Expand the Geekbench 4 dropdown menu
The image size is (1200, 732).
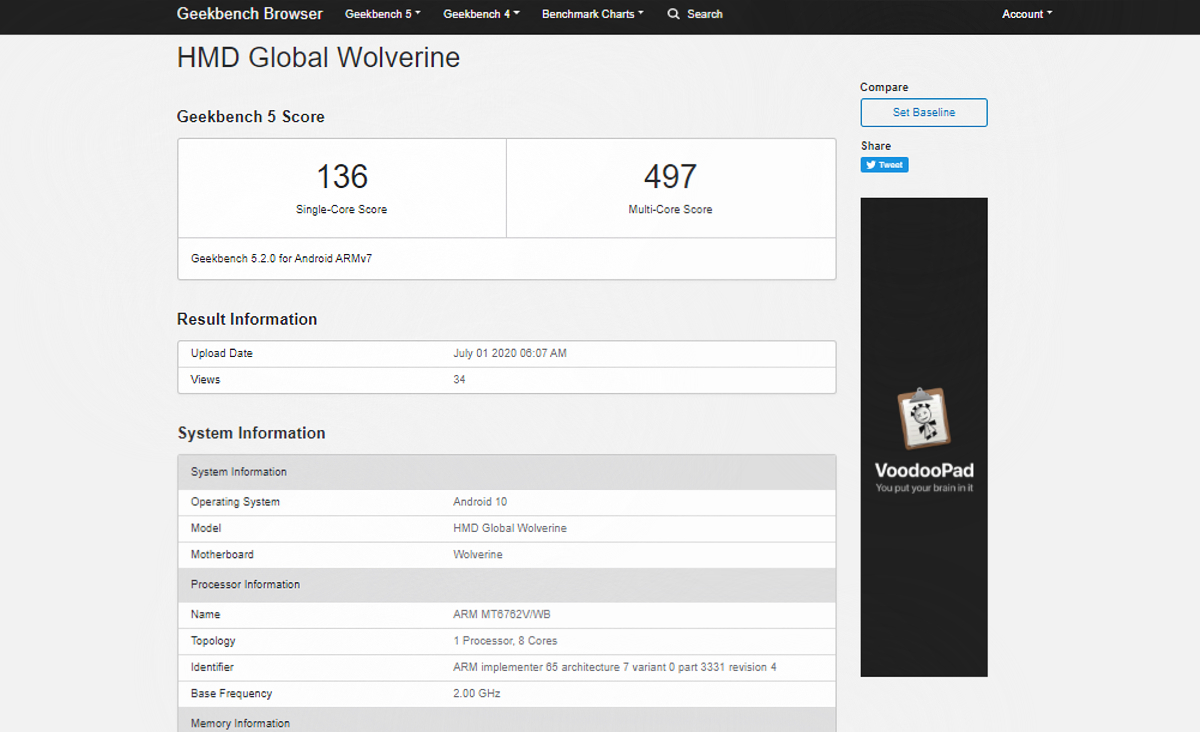coord(481,14)
